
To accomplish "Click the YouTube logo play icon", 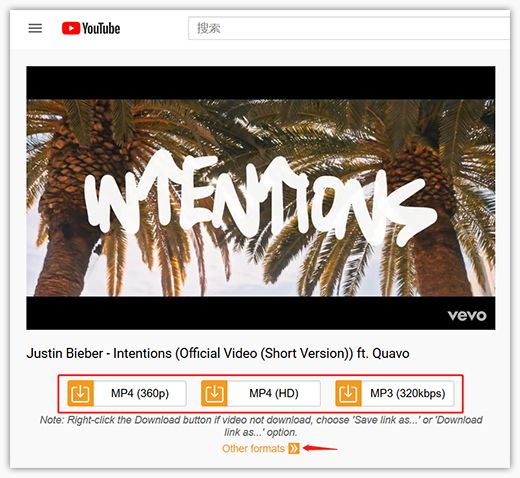I will [x=71, y=28].
